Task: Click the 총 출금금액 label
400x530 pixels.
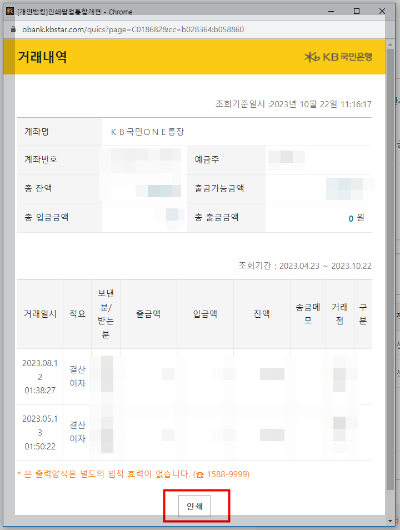Action: [216, 217]
